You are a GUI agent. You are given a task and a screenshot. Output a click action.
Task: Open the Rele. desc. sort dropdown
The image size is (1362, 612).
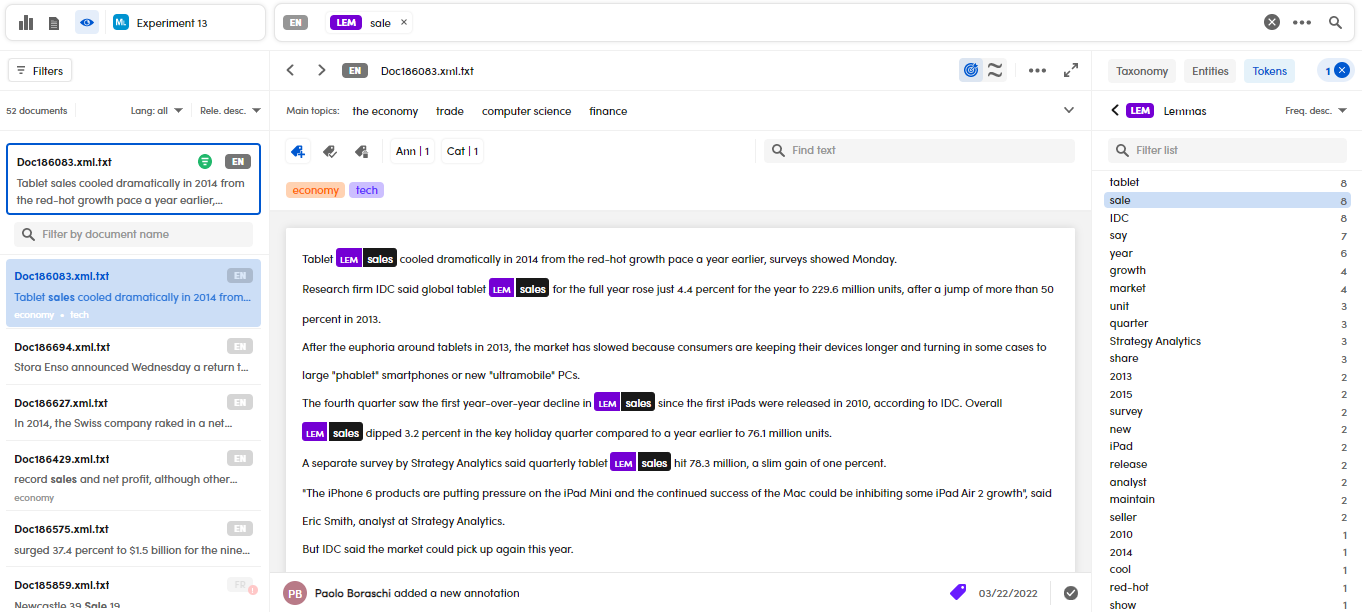[230, 111]
